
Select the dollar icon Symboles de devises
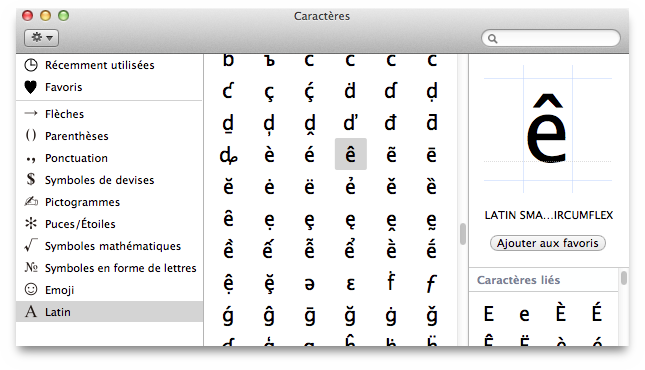coord(31,179)
